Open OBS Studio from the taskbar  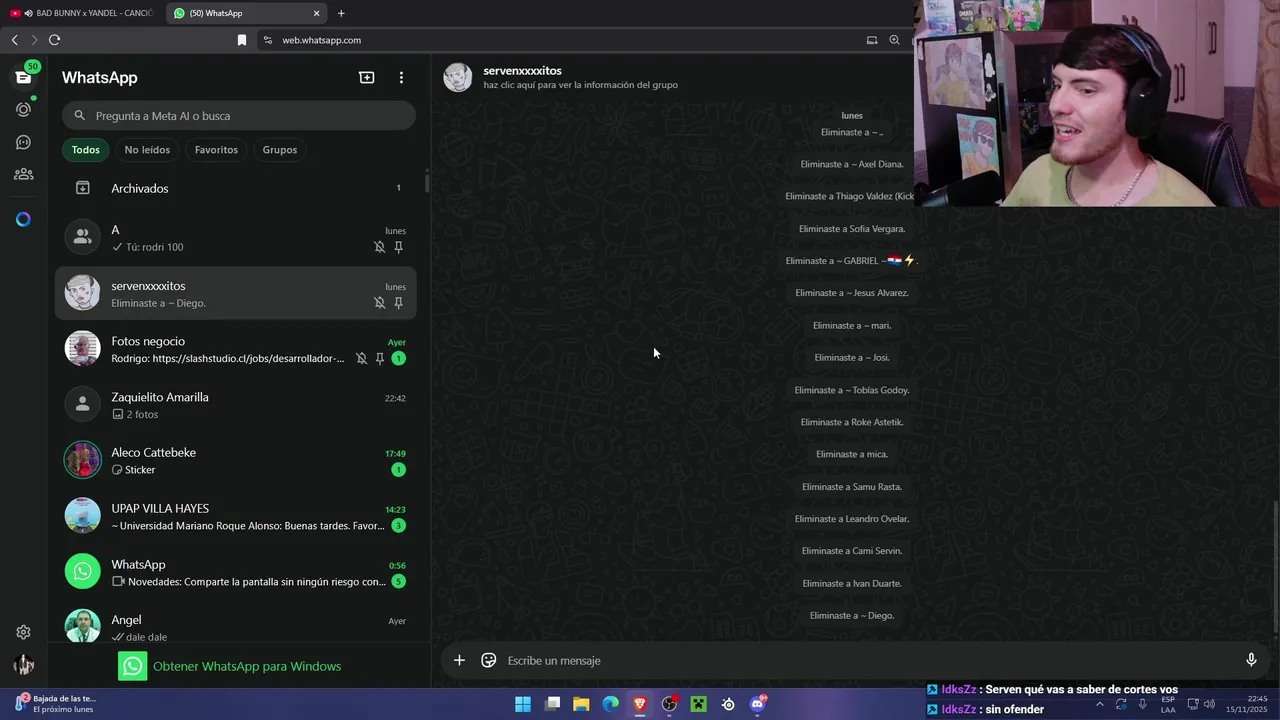coord(669,704)
